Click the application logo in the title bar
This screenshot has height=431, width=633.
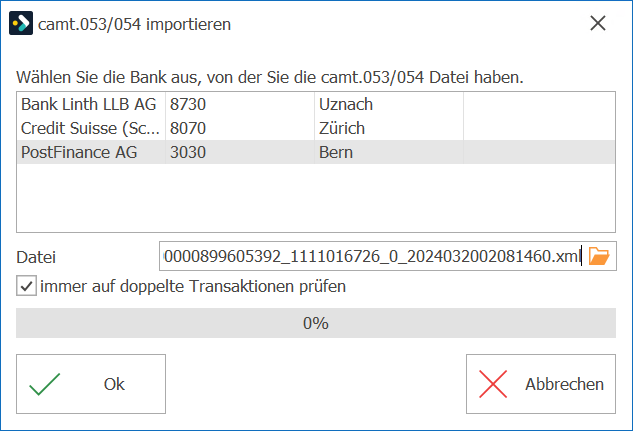[x=21, y=23]
